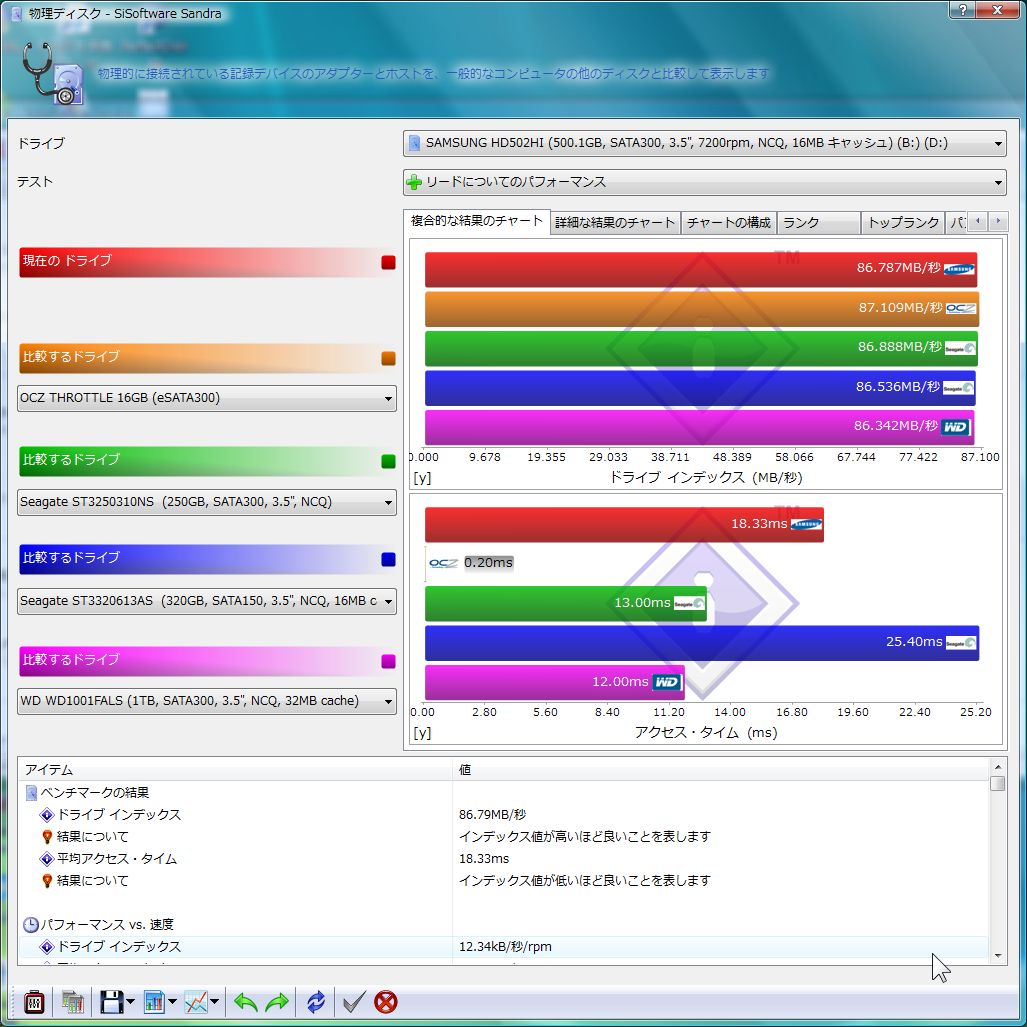Screen dimensions: 1027x1027
Task: Click the red cancel X icon
Action: 386,1002
